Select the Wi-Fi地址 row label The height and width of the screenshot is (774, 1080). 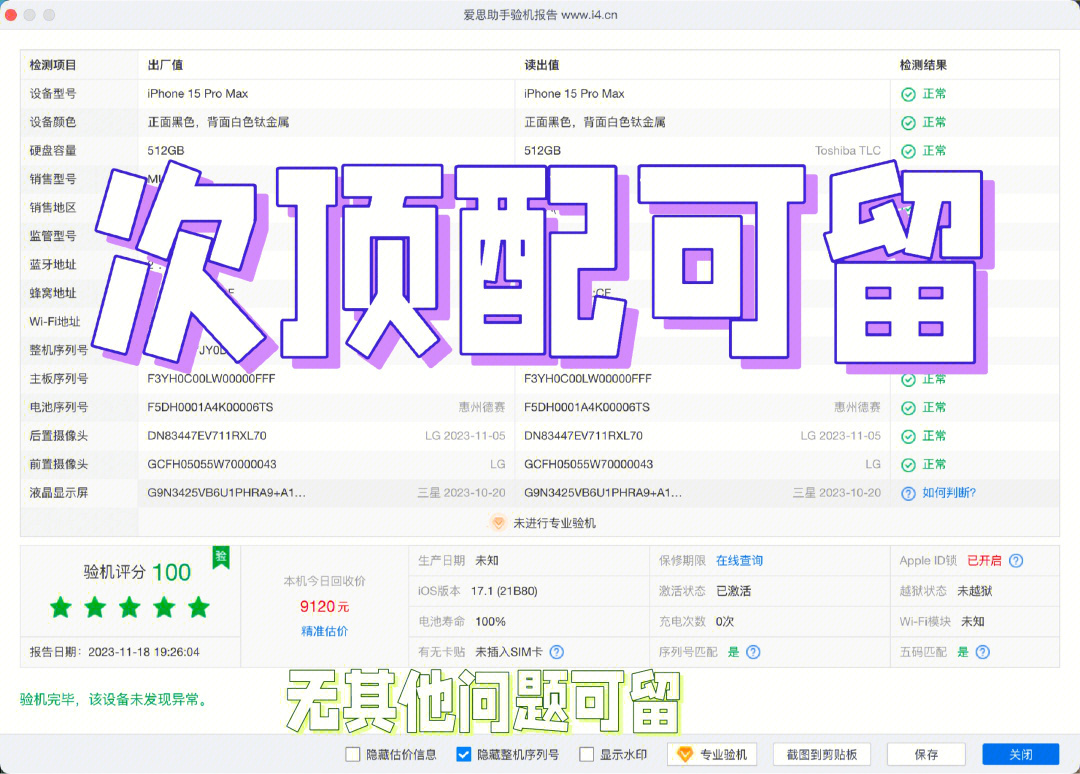point(55,322)
